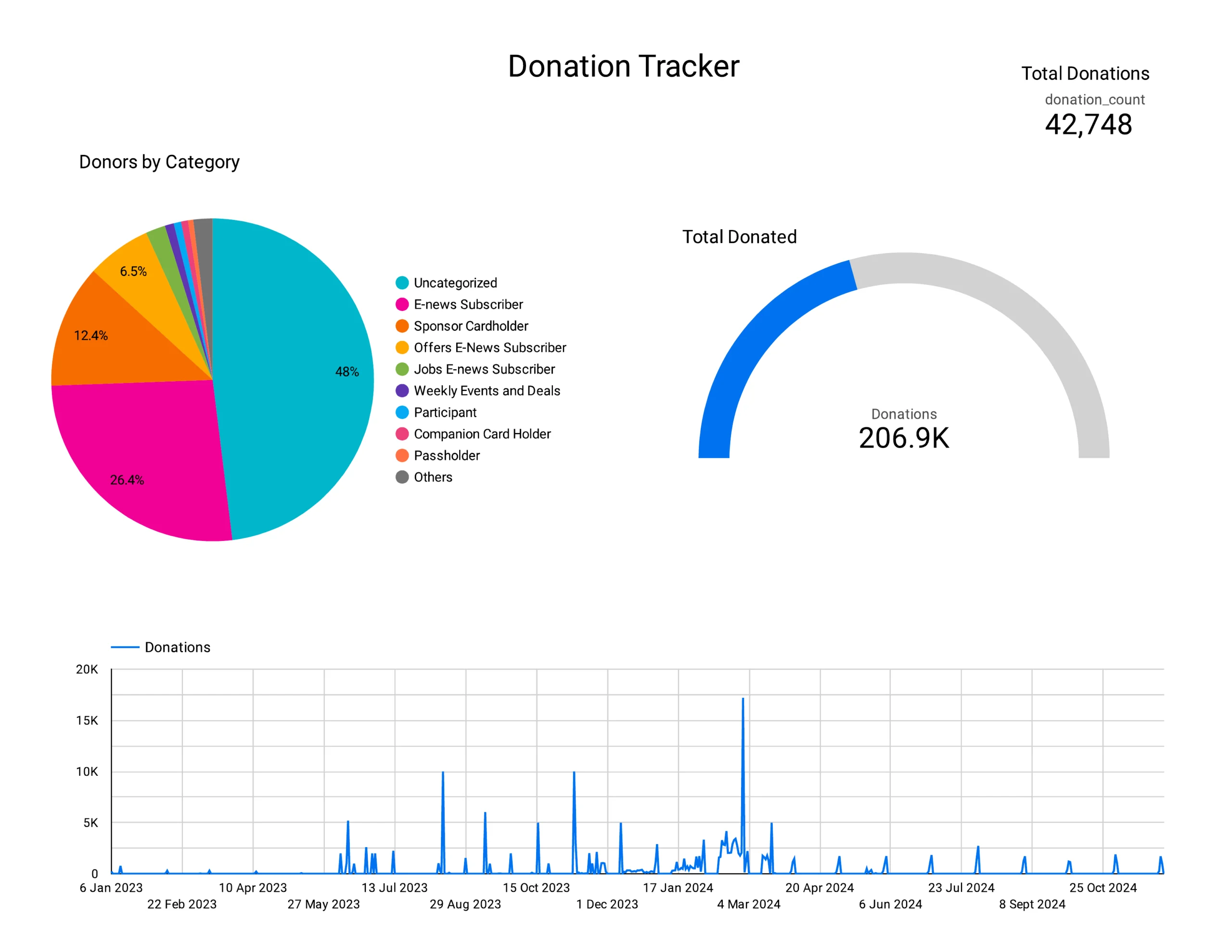The image size is (1232, 952).
Task: Select the Weekly Events and Deals legend dot
Action: [x=403, y=390]
